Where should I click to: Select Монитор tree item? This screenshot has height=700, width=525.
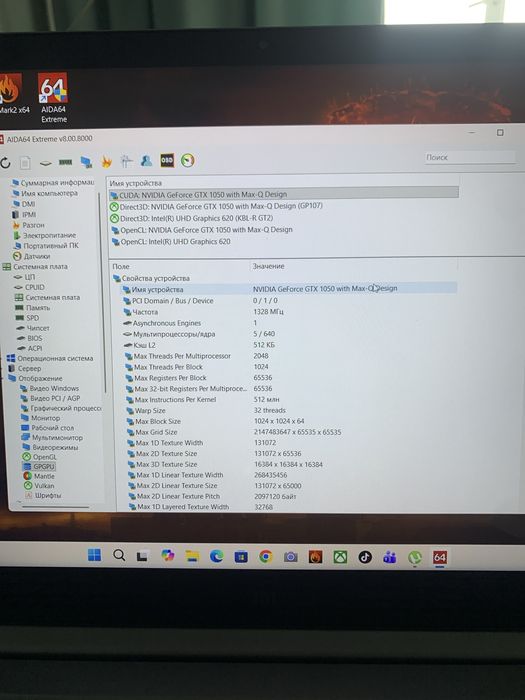40,418
